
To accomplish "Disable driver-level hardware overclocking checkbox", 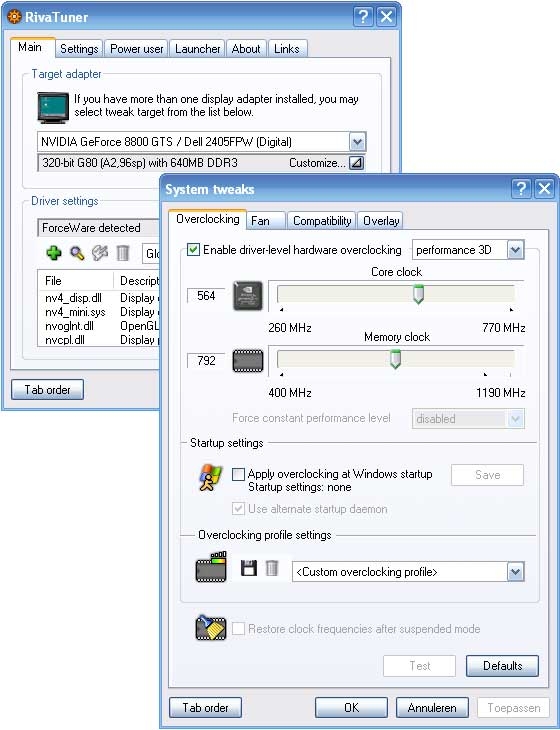I will click(193, 250).
